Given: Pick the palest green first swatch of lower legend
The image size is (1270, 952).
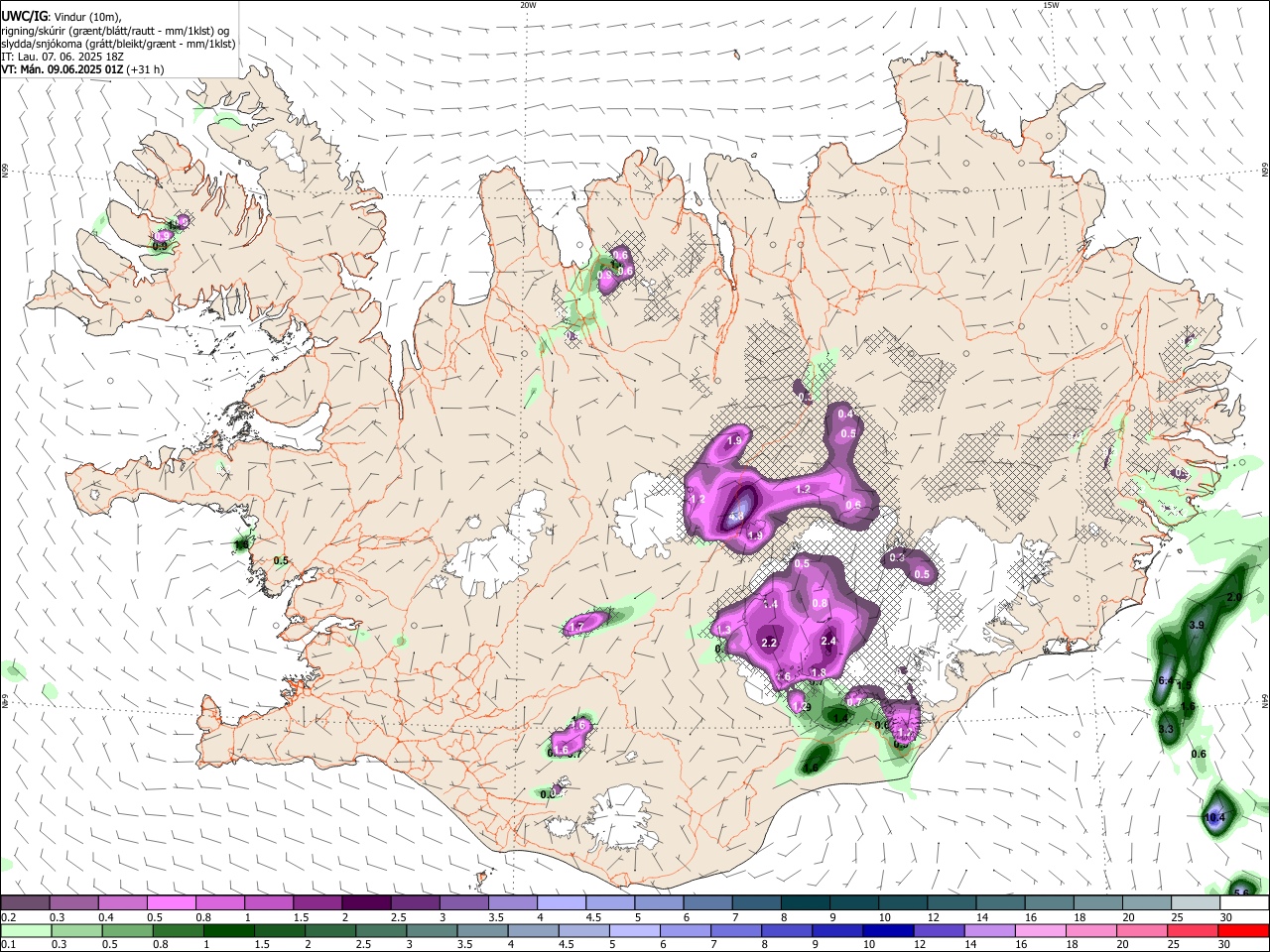Looking at the screenshot, I should (26, 930).
